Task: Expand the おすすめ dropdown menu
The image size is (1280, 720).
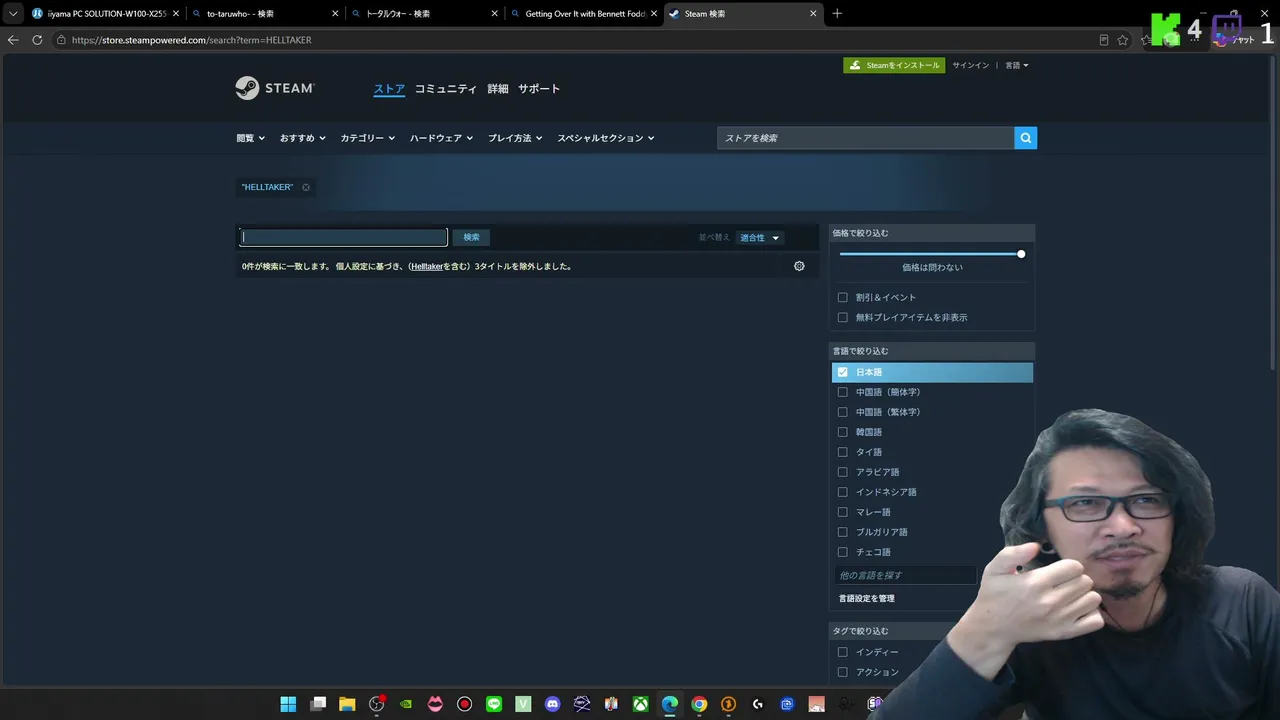Action: tap(303, 138)
